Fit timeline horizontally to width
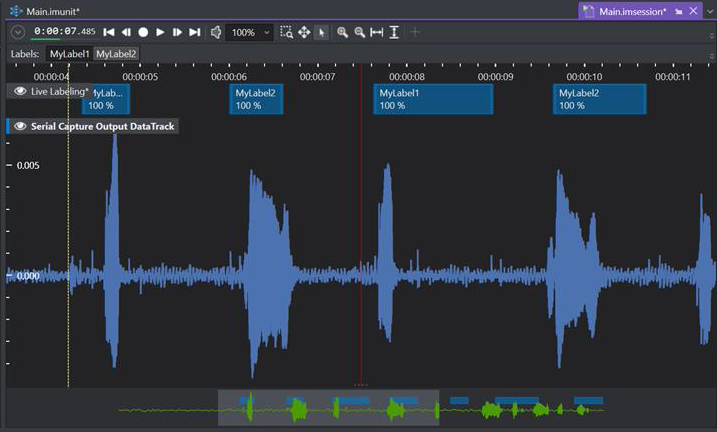Screen dimensions: 717x432 coord(377,32)
